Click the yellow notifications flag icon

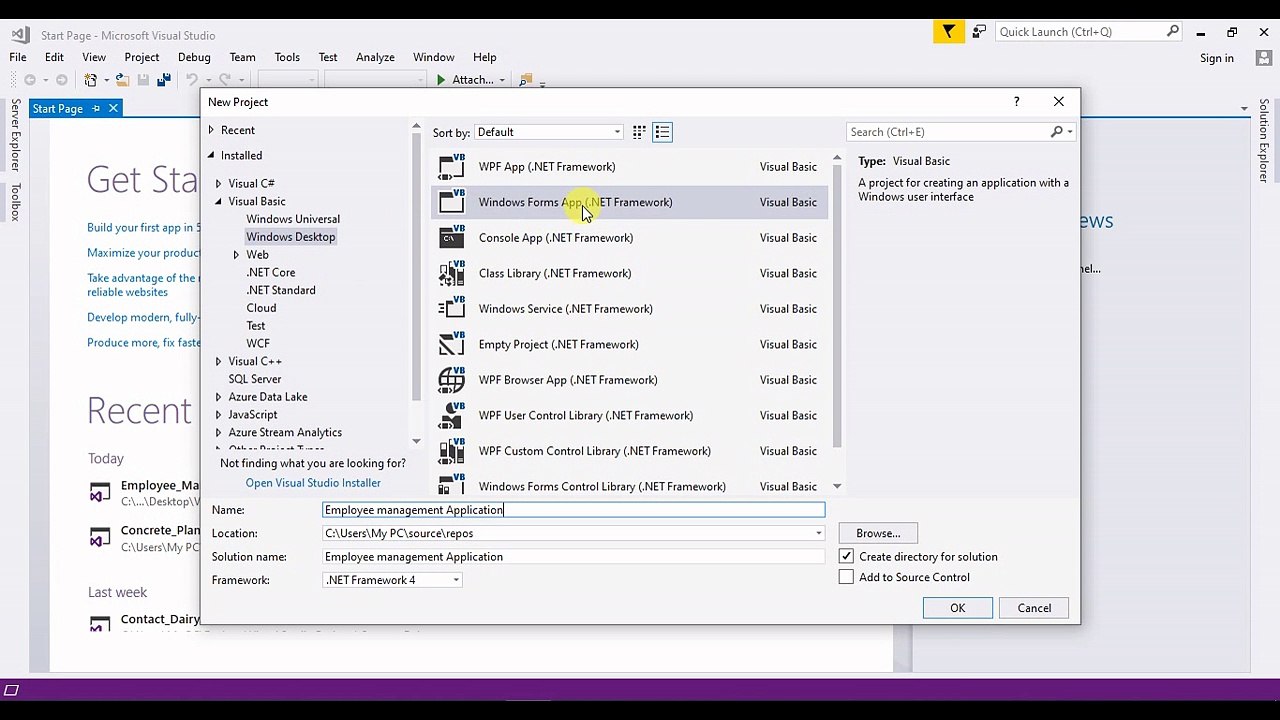click(949, 32)
